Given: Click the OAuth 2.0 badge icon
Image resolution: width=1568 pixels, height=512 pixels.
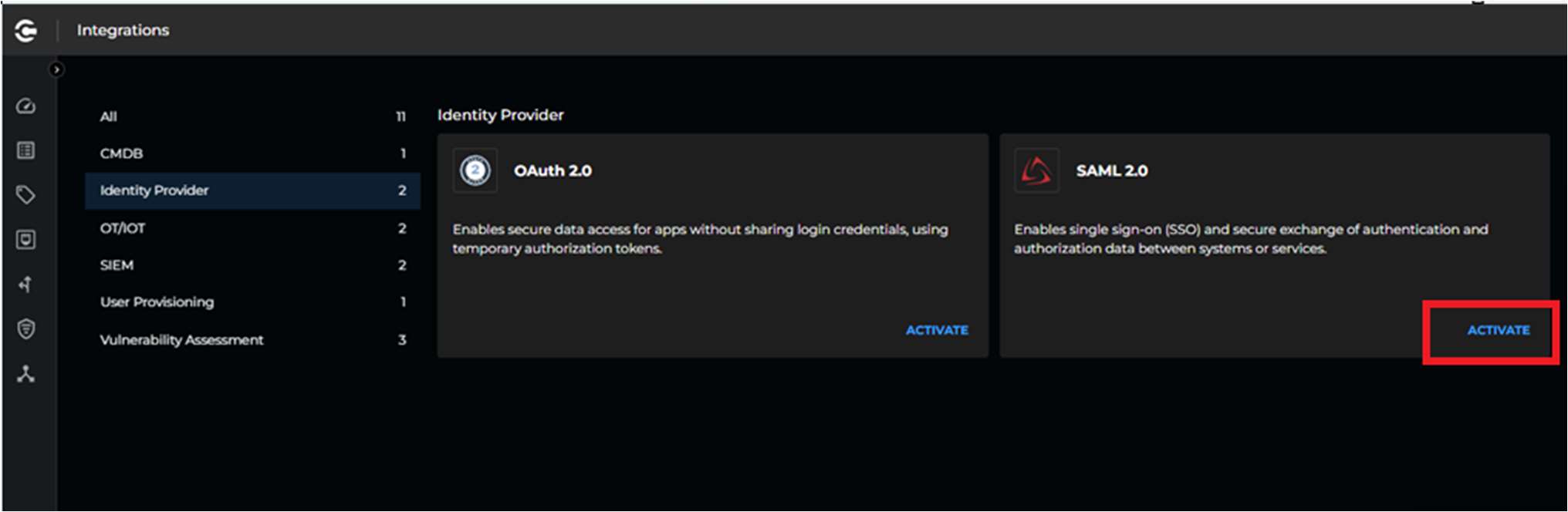Looking at the screenshot, I should (x=475, y=170).
